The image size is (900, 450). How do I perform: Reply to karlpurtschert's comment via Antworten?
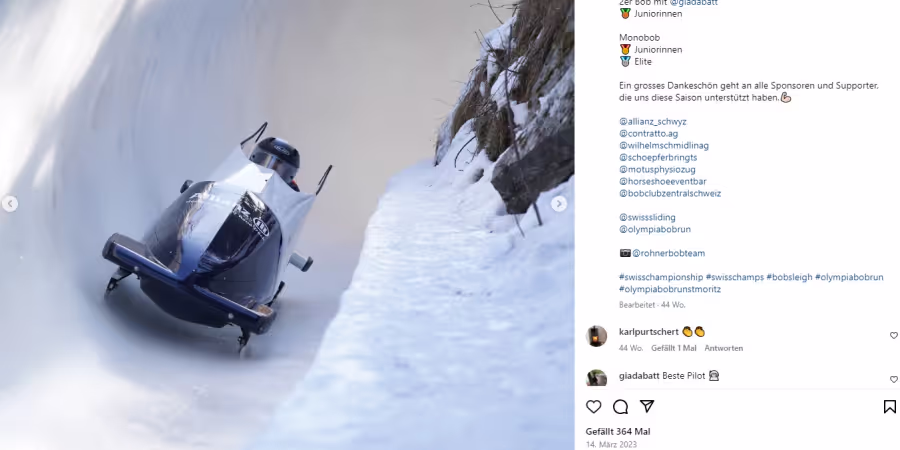click(723, 348)
